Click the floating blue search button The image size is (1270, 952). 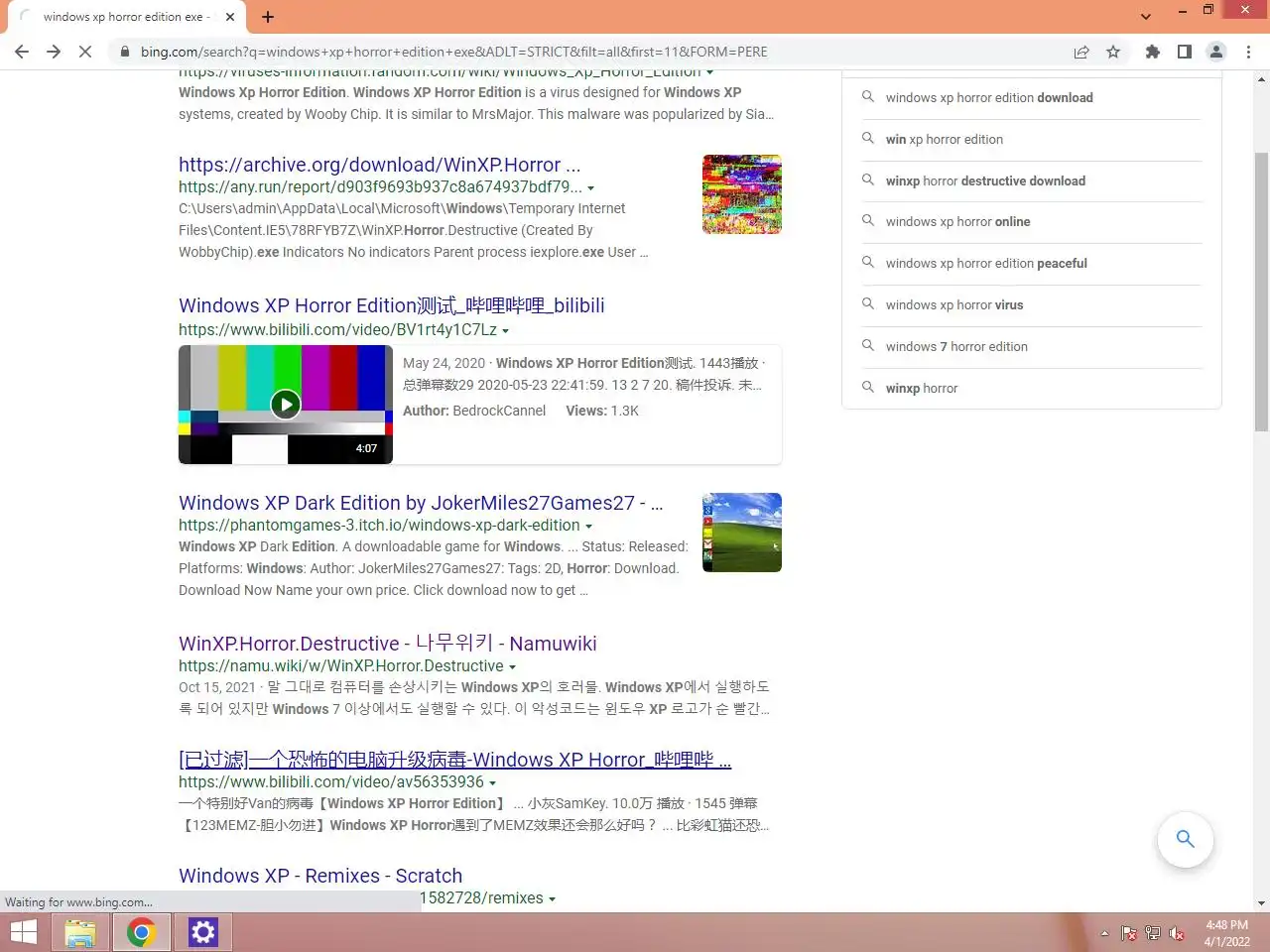pos(1185,839)
